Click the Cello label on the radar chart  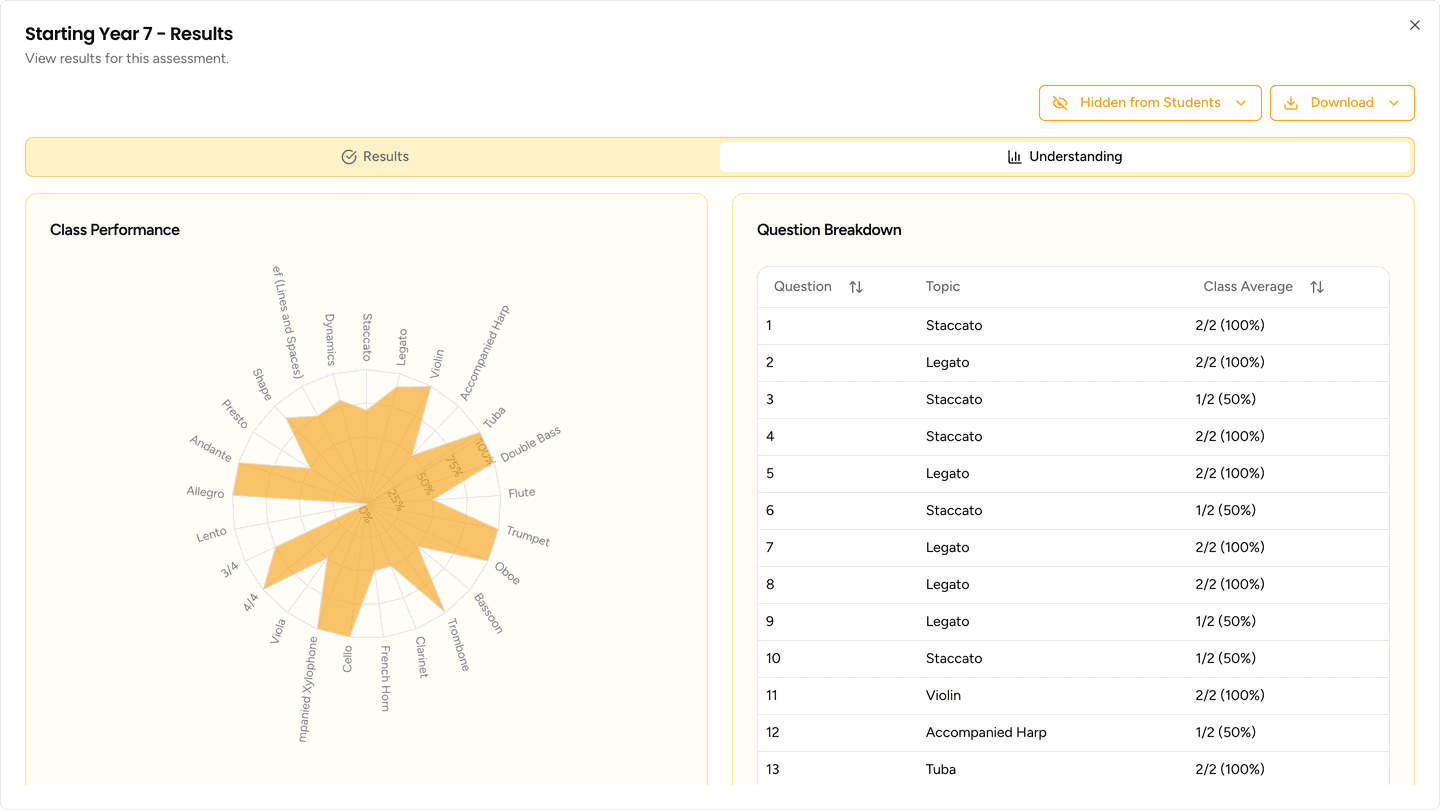(x=348, y=658)
